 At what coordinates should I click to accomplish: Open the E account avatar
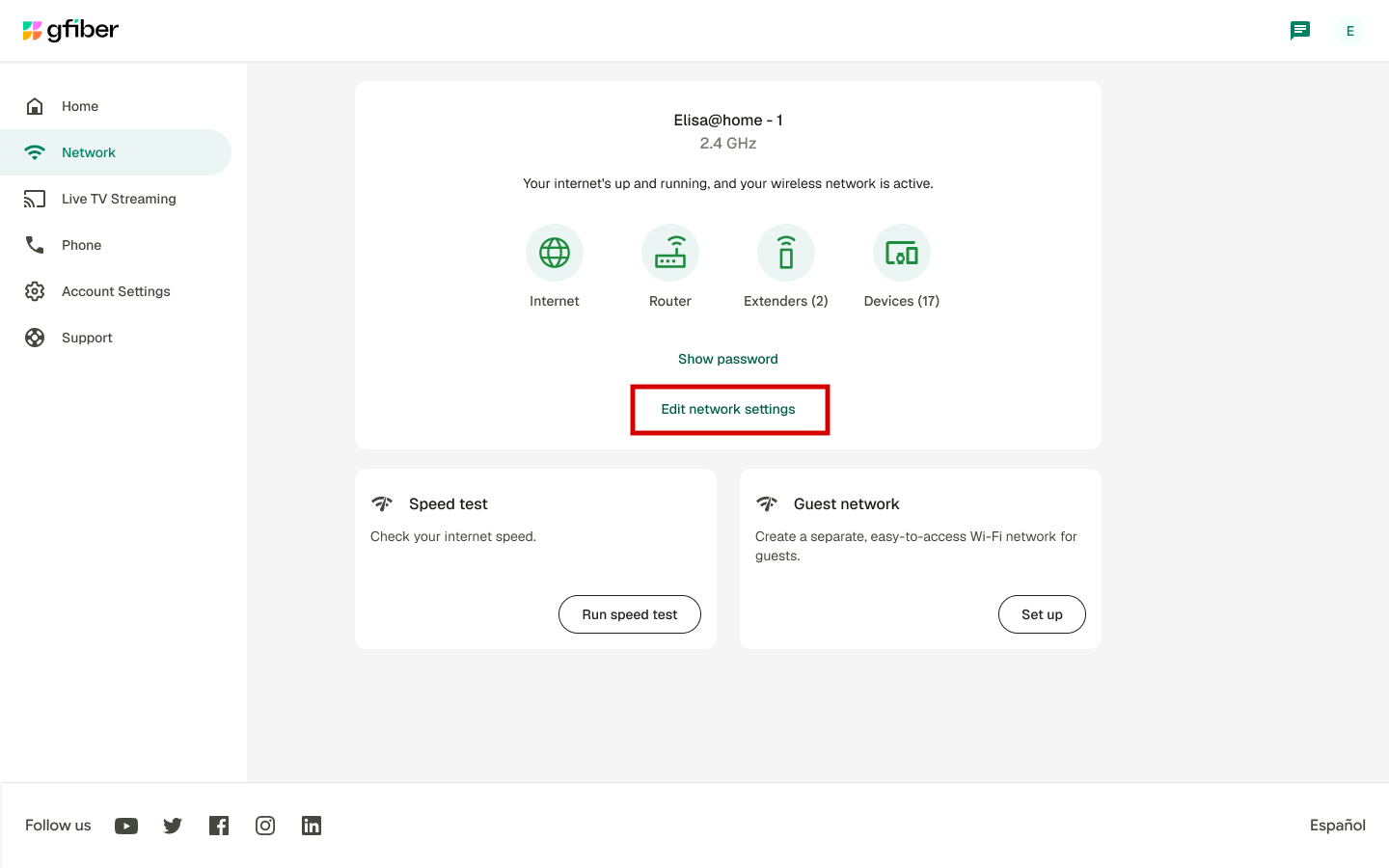tap(1349, 31)
